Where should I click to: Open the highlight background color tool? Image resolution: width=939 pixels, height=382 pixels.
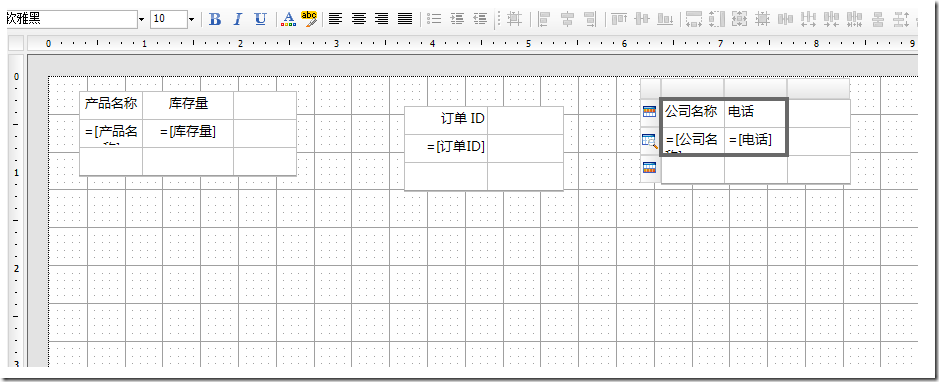coord(309,19)
